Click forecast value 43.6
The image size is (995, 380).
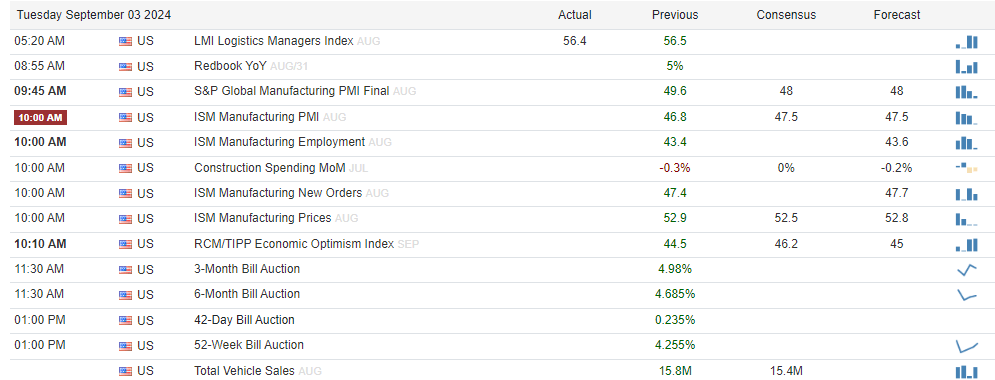897,142
